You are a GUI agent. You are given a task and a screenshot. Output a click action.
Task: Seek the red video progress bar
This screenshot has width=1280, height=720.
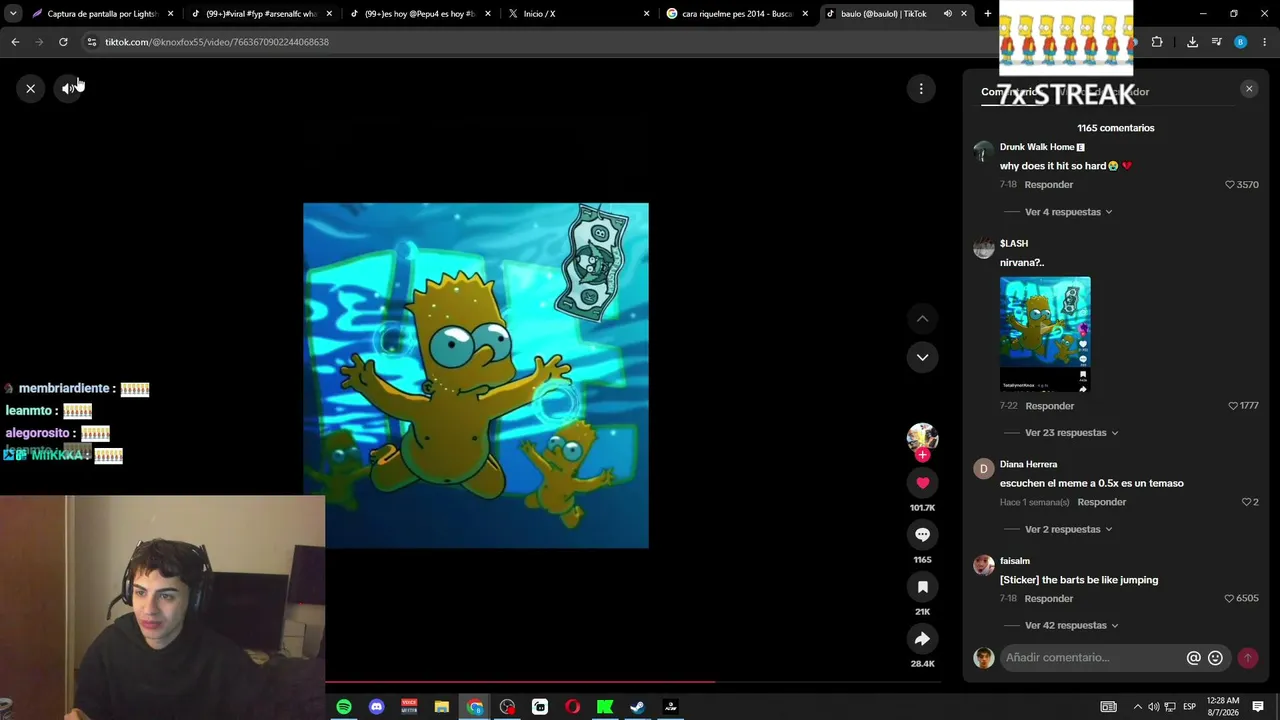(632, 682)
